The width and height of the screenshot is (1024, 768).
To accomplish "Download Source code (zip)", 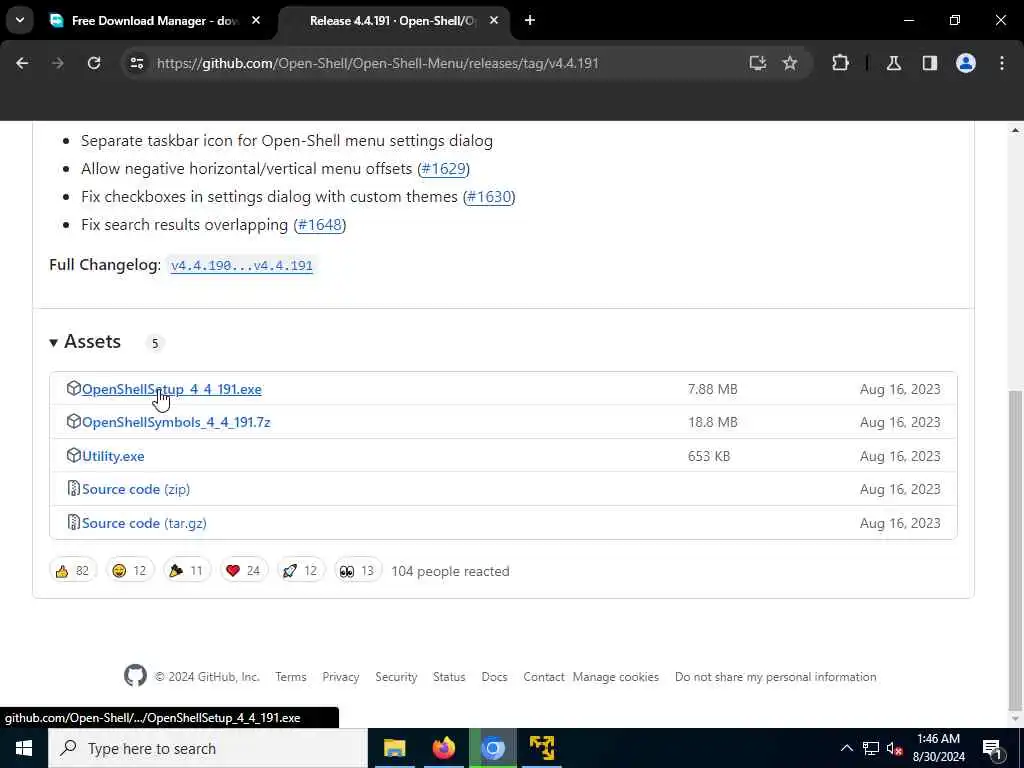I will click(x=136, y=489).
